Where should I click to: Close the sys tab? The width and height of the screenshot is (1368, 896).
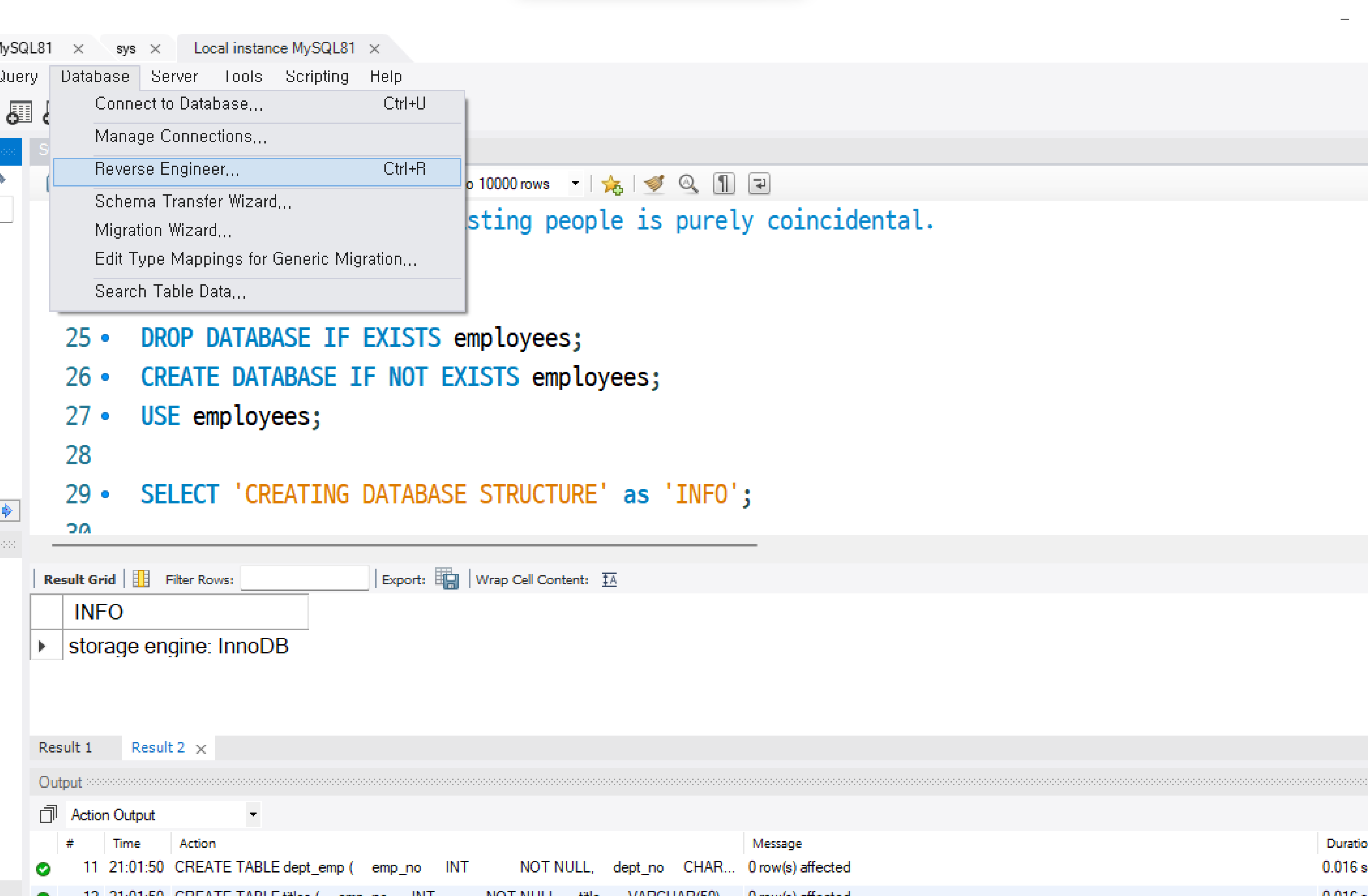(x=155, y=50)
